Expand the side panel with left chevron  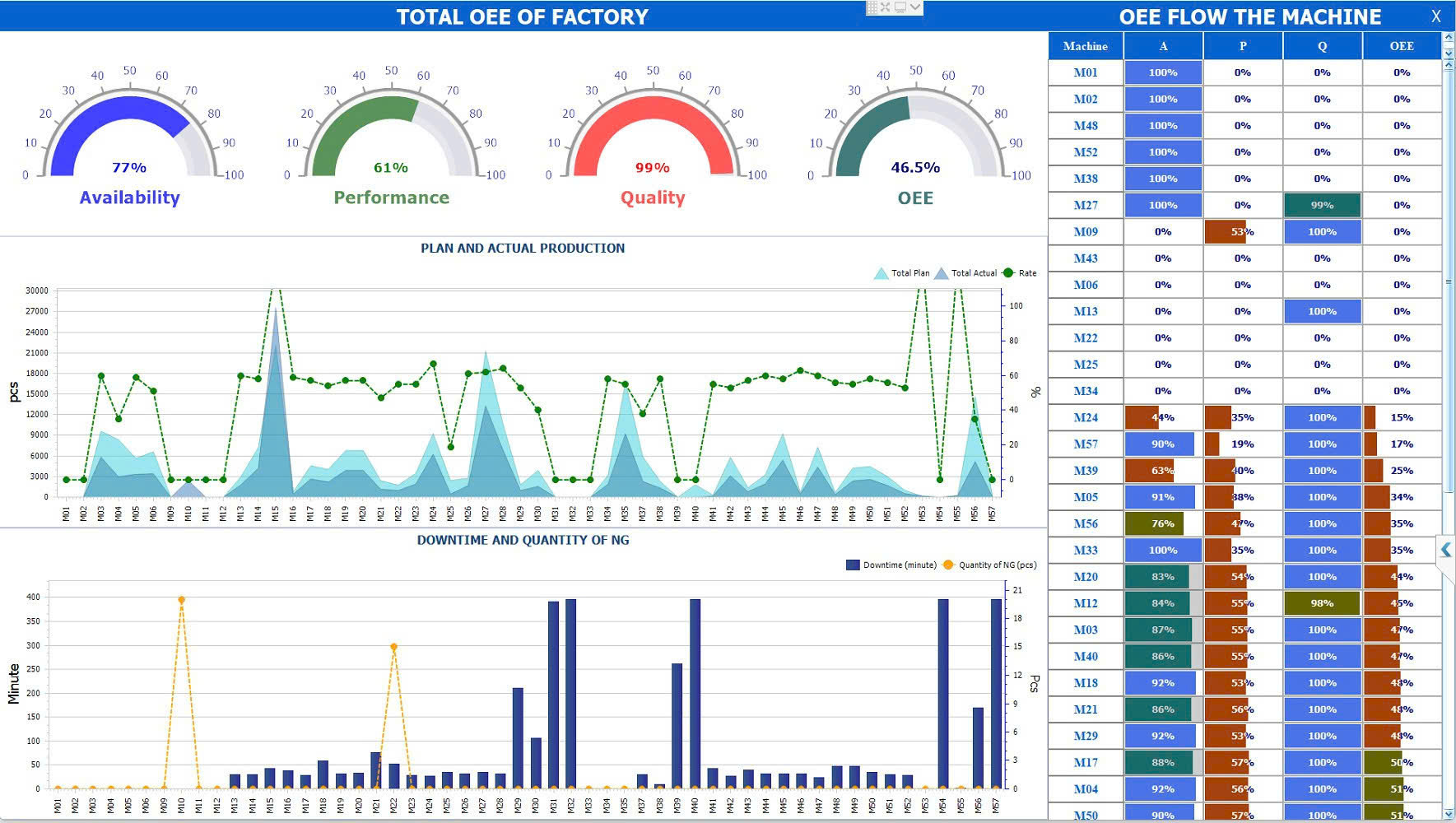[x=1445, y=550]
